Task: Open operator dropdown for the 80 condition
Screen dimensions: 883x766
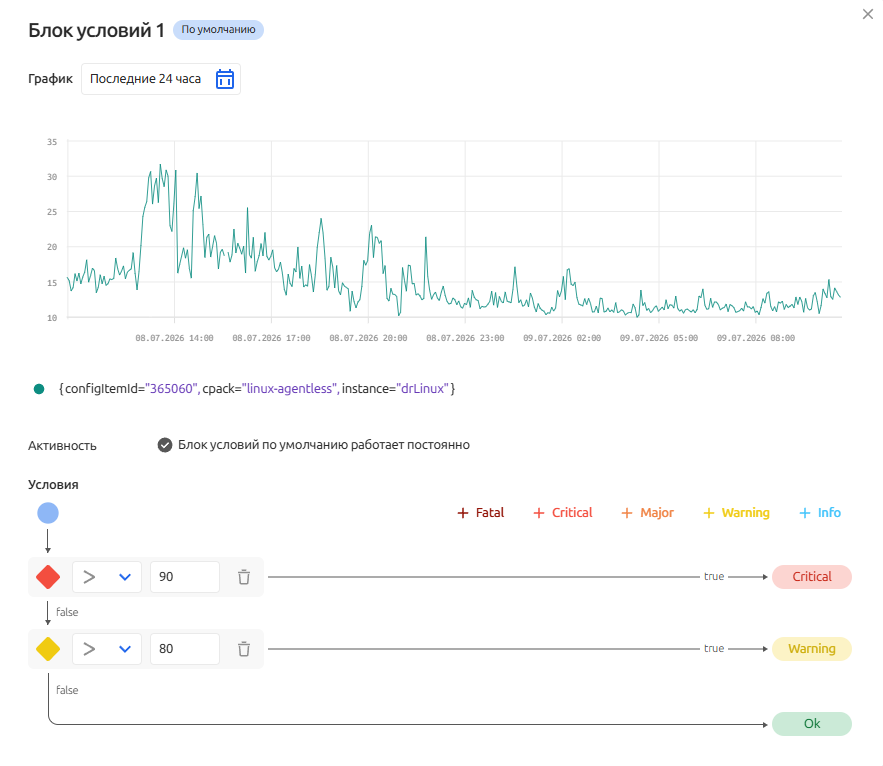Action: pos(107,649)
